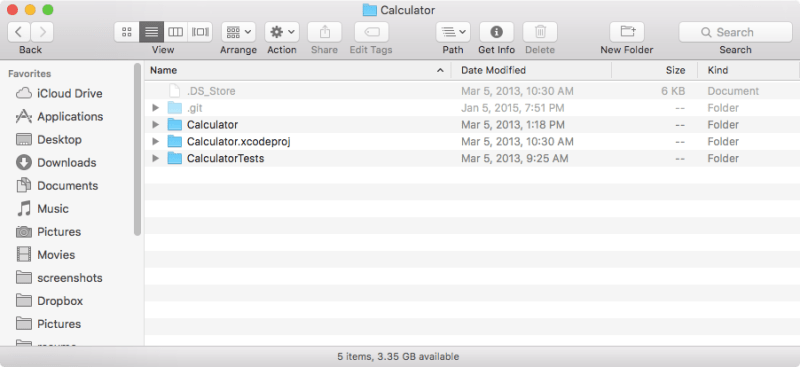Image resolution: width=800 pixels, height=367 pixels.
Task: Select the .git folder row
Action: click(x=472, y=108)
